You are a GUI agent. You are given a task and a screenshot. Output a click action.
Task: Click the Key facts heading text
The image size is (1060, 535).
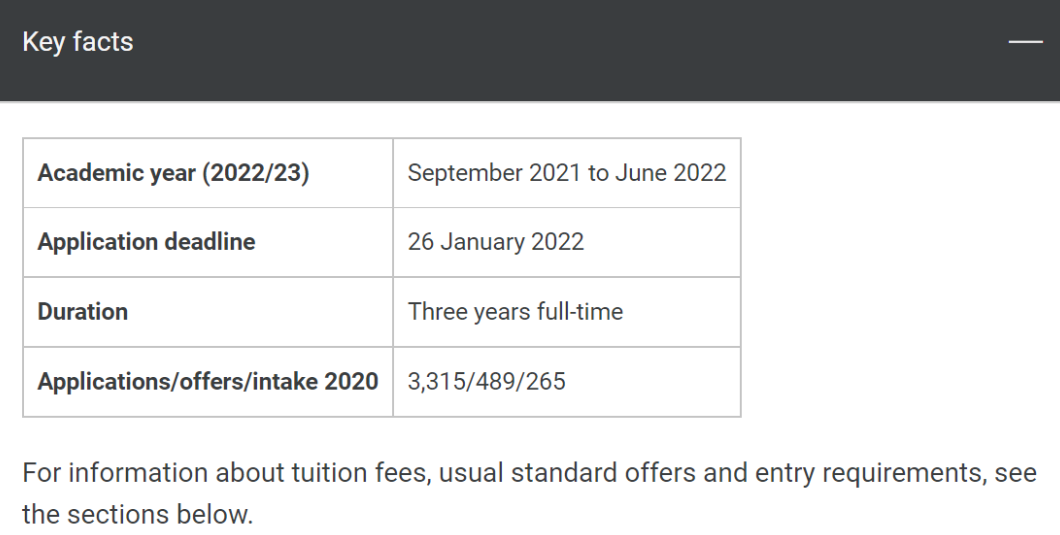point(78,42)
